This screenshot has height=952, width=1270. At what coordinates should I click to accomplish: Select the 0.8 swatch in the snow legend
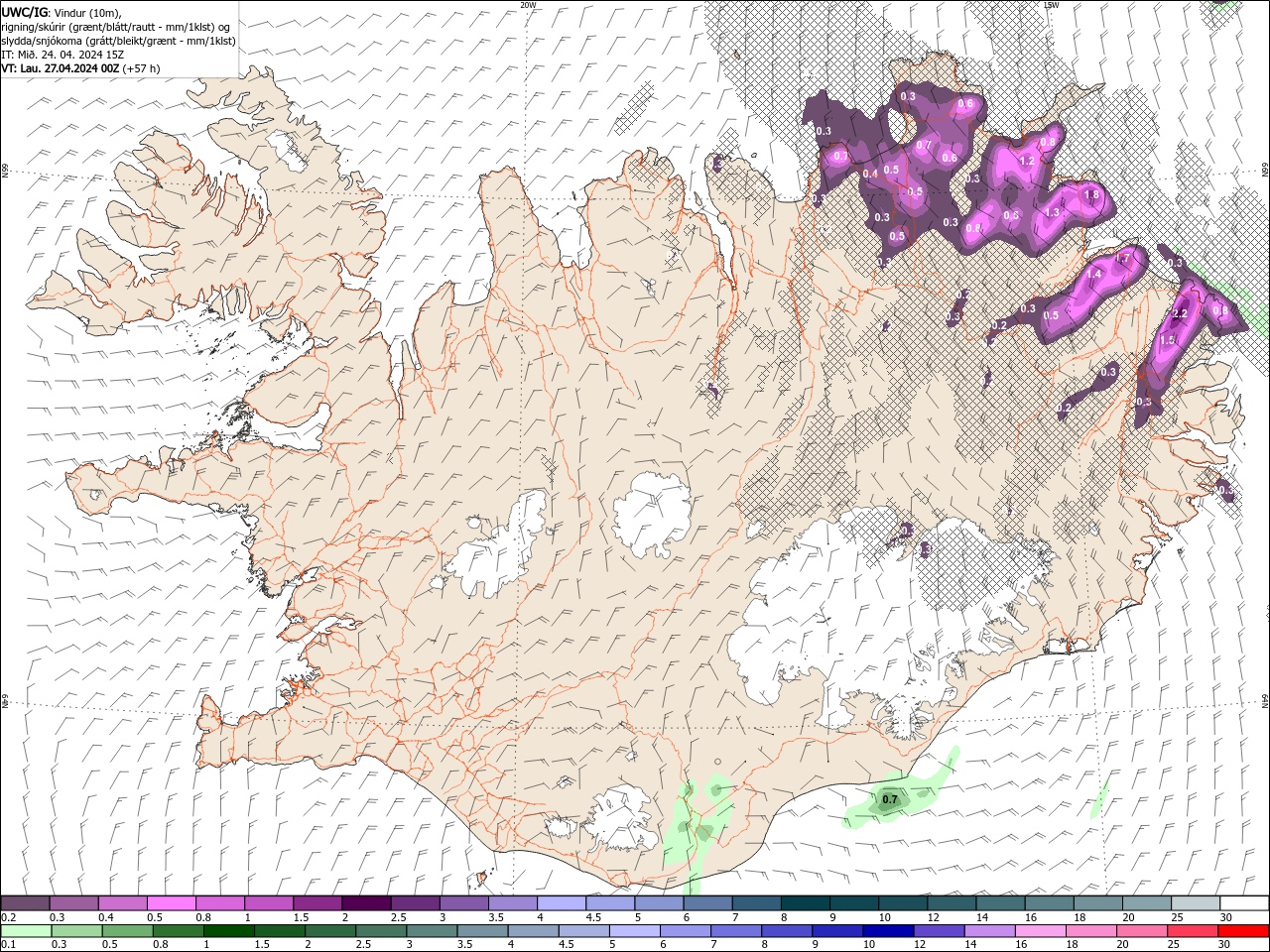[220, 903]
